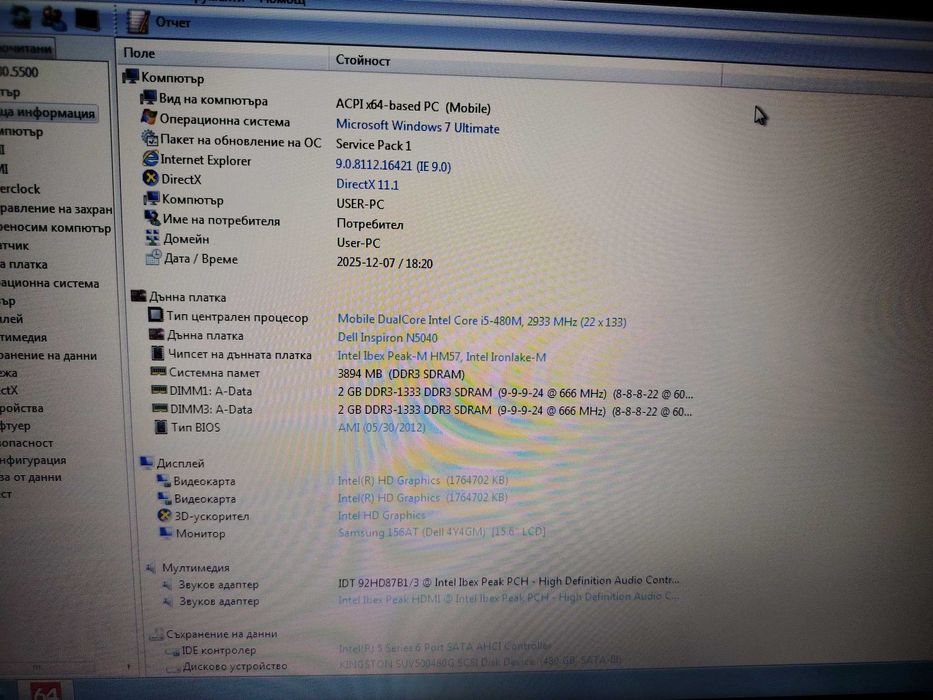Screen dimensions: 933x700
Task: Click the 2025-12-07 / 18:20 date value
Action: click(384, 263)
